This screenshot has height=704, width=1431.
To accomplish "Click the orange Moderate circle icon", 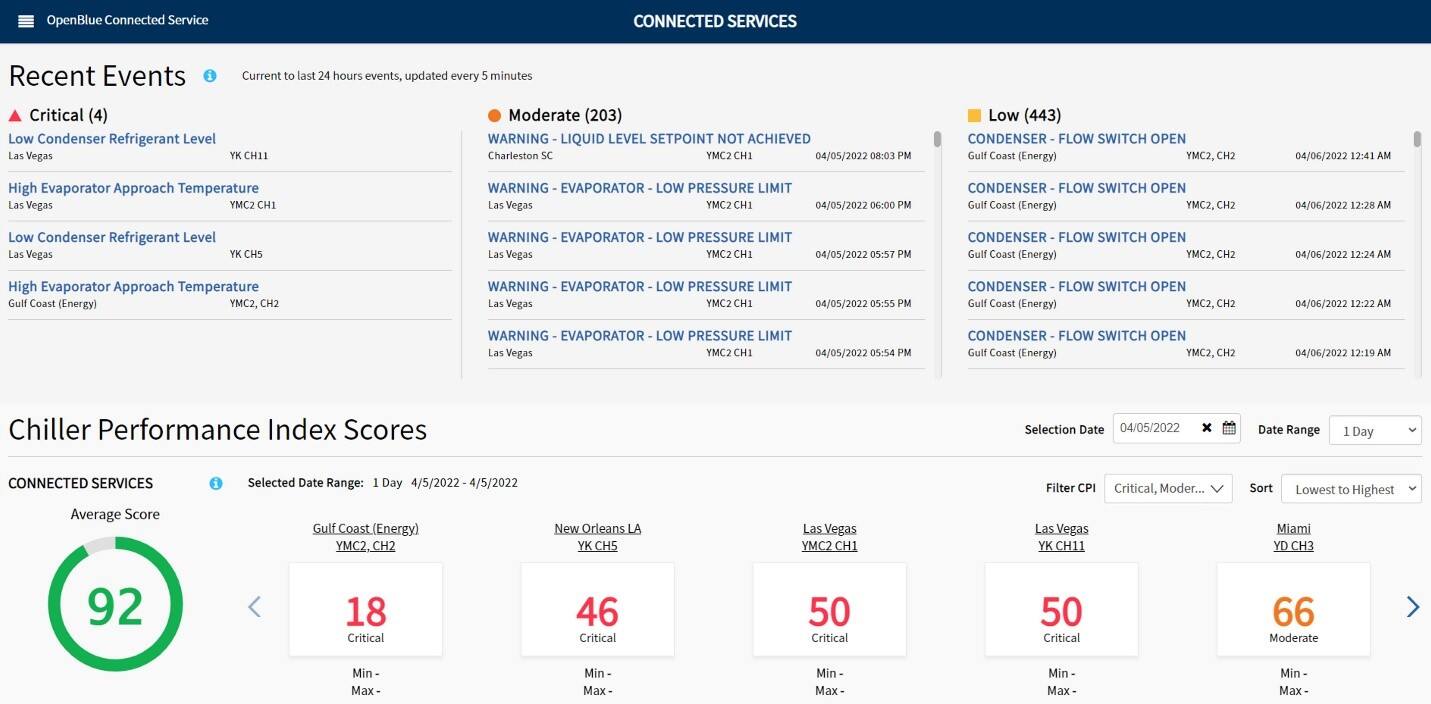I will point(494,115).
